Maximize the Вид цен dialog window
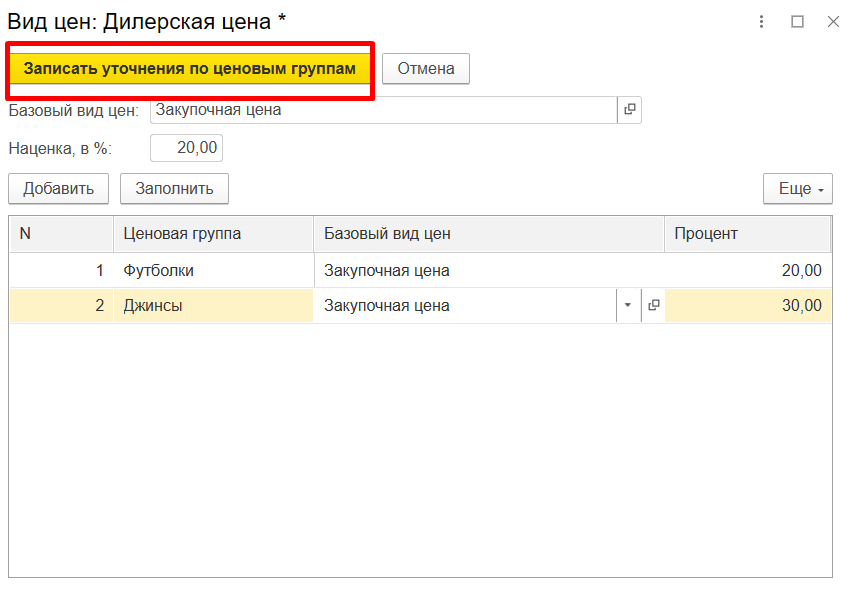850x592 pixels. coord(797,21)
